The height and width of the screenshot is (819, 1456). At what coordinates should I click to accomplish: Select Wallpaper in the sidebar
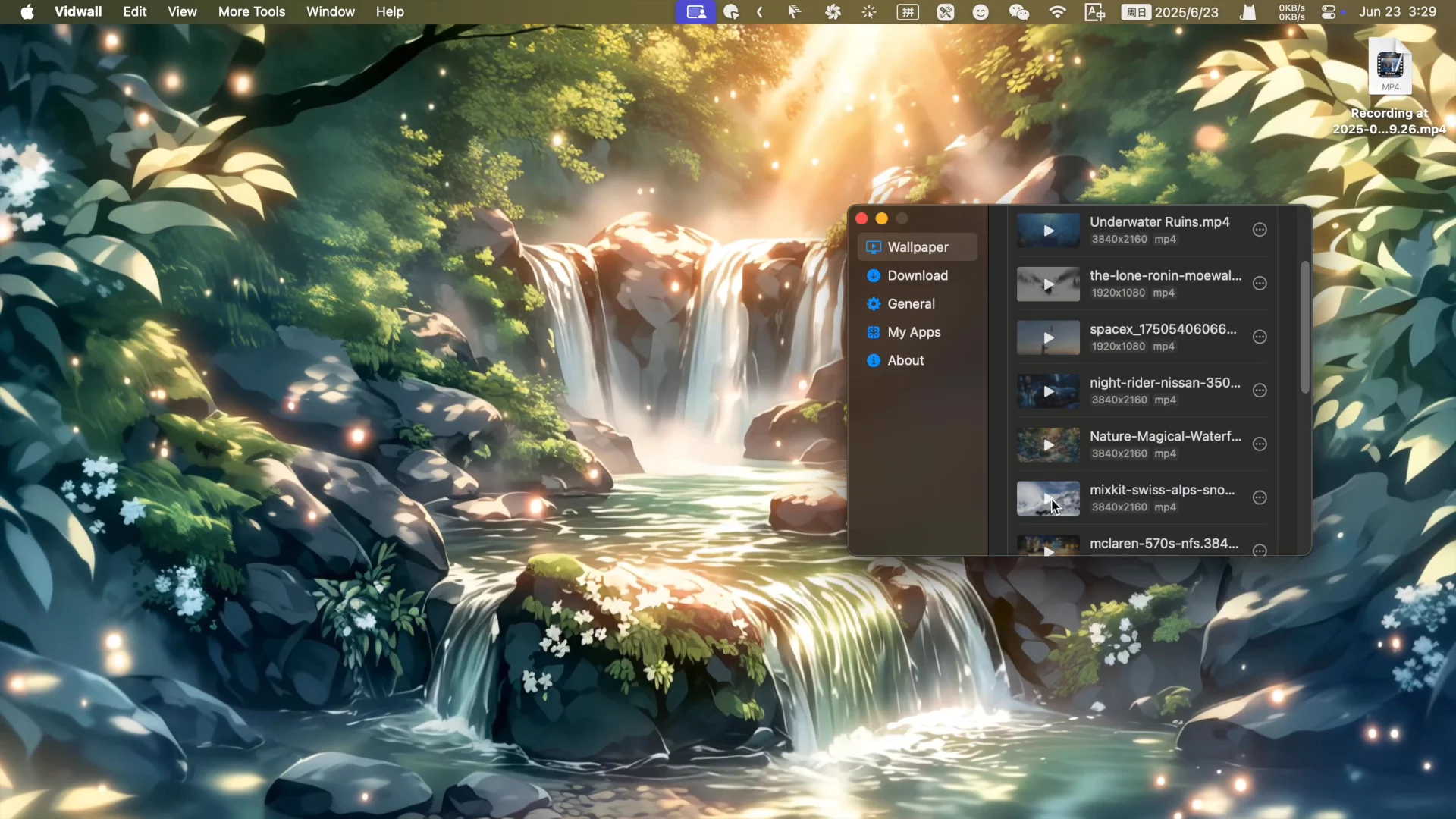pyautogui.click(x=917, y=247)
